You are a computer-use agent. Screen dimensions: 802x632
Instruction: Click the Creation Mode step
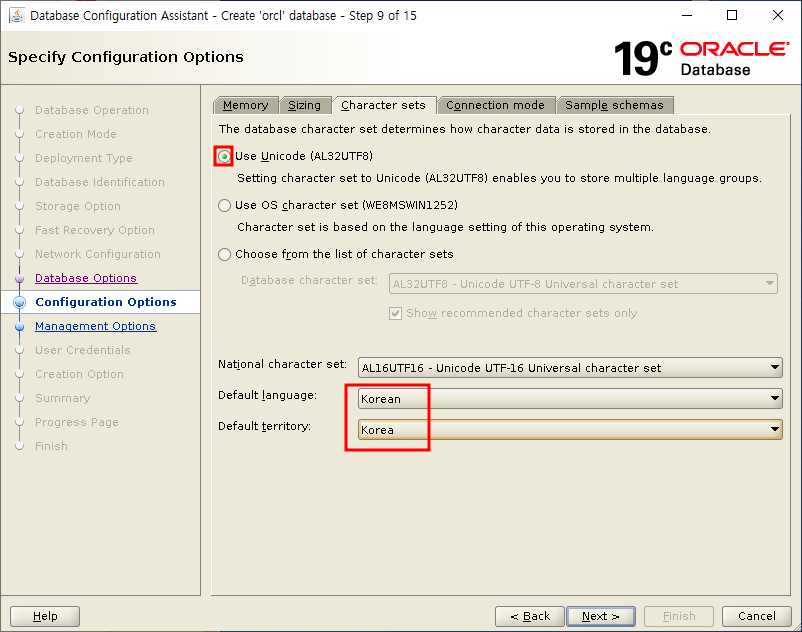tap(76, 134)
